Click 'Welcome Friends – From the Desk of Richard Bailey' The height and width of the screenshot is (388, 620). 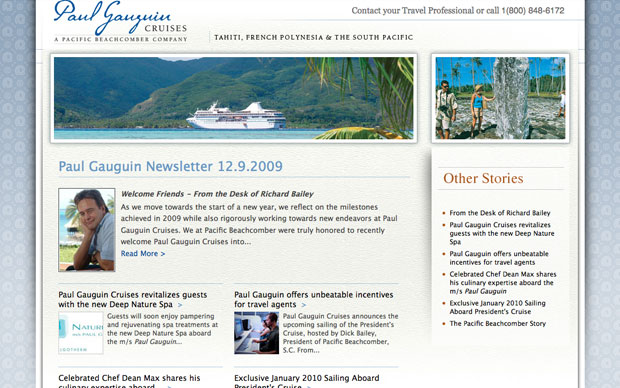(x=217, y=194)
